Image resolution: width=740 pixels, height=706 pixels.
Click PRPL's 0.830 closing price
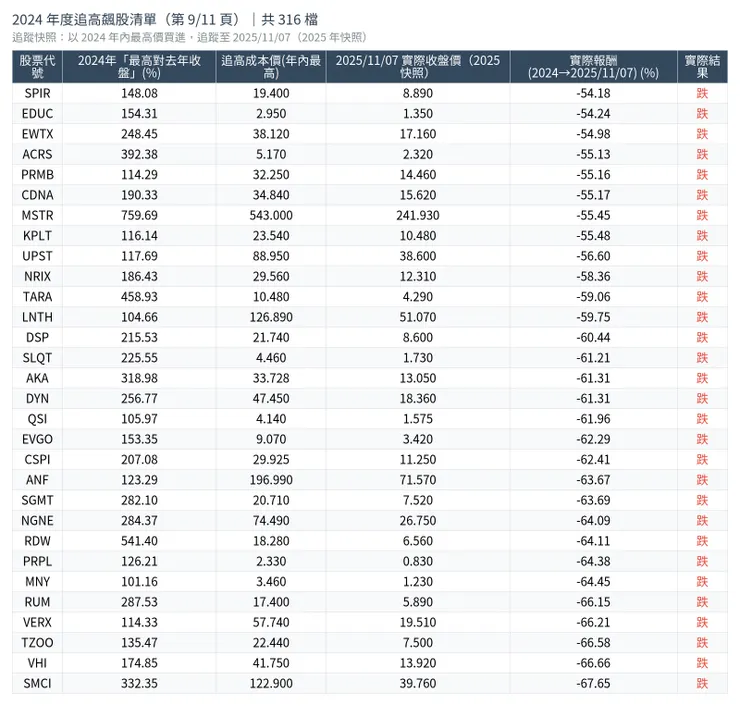(418, 561)
